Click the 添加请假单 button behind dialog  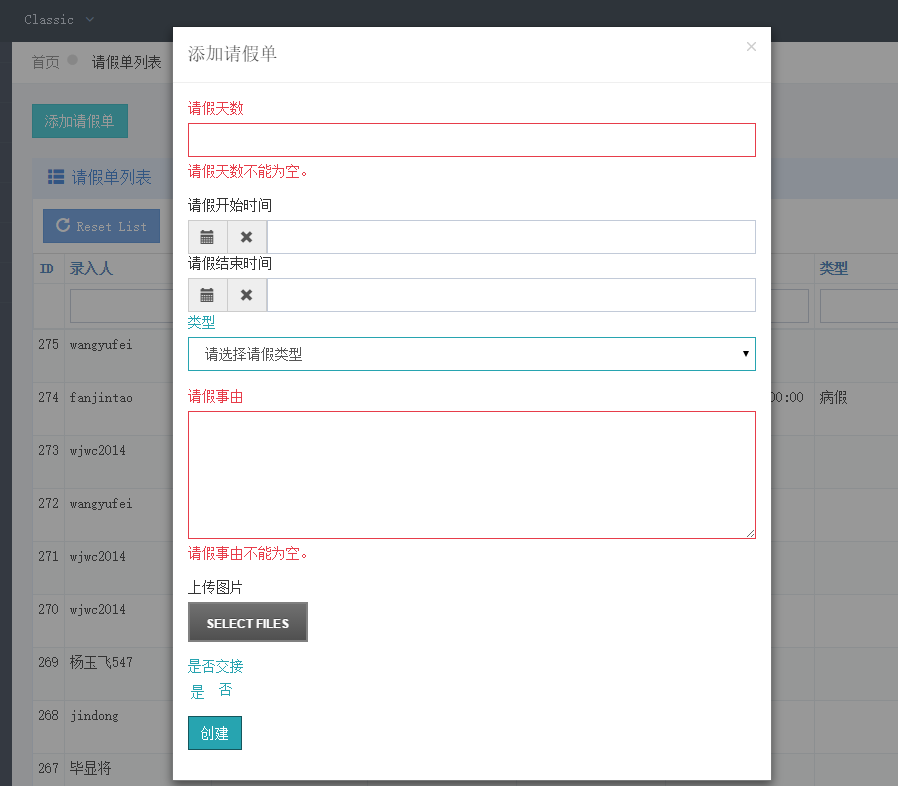tap(79, 121)
